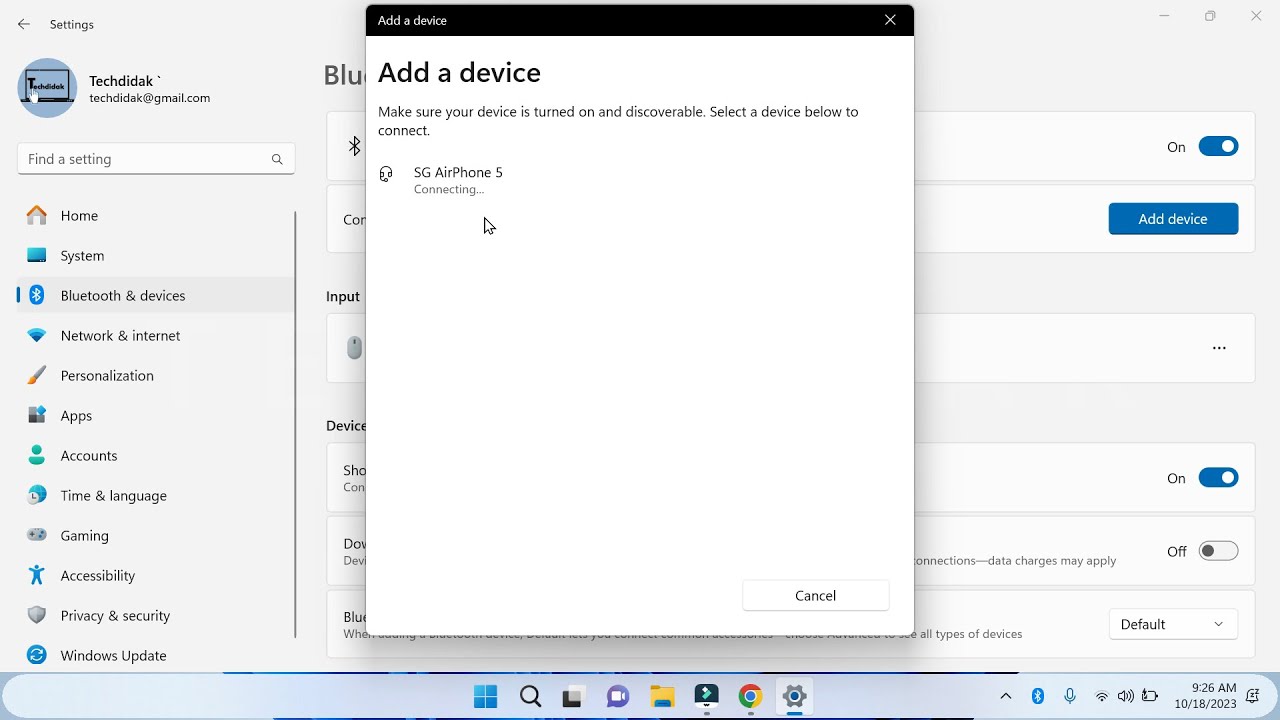Image resolution: width=1280 pixels, height=720 pixels.
Task: Click the back arrow in Settings
Action: click(24, 24)
